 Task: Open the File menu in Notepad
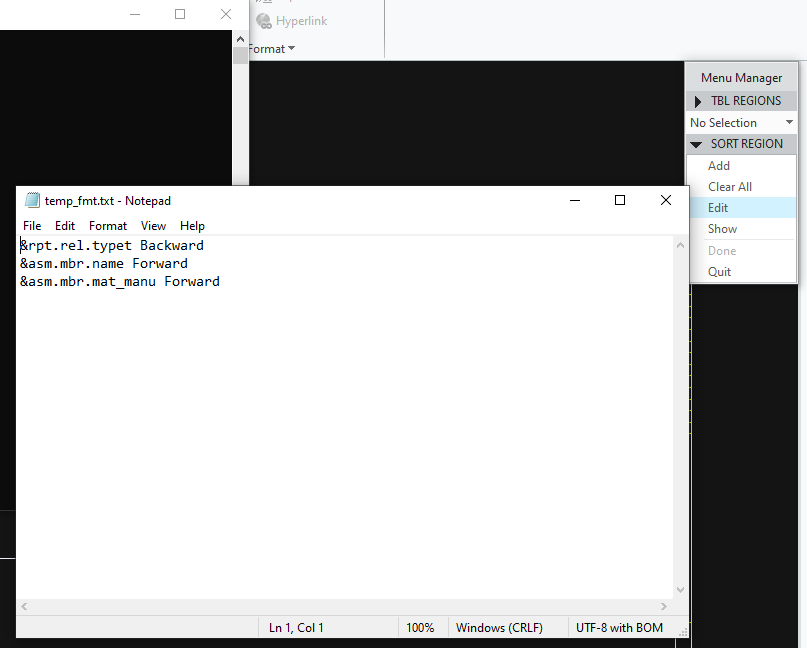click(x=31, y=225)
